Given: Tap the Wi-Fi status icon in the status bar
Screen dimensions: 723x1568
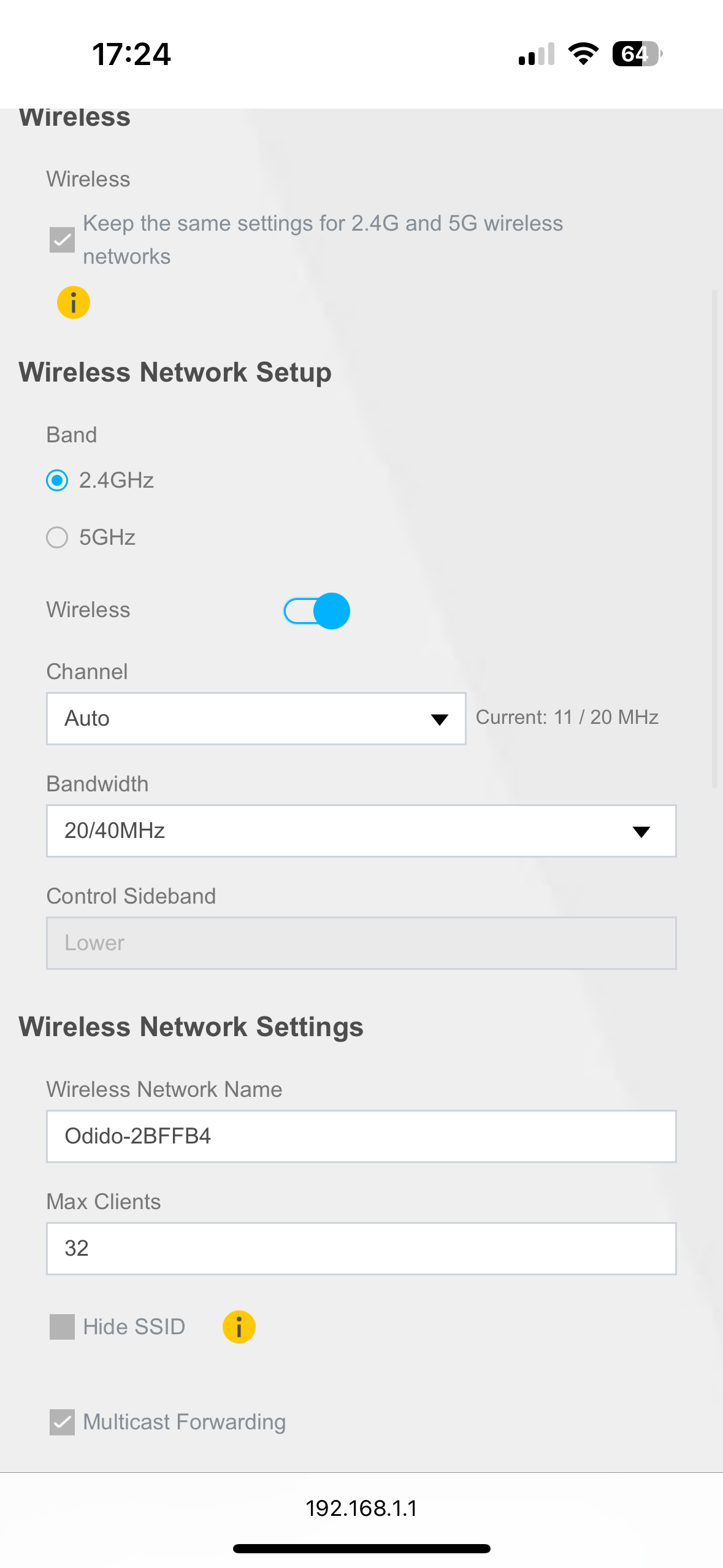Looking at the screenshot, I should pos(583,54).
